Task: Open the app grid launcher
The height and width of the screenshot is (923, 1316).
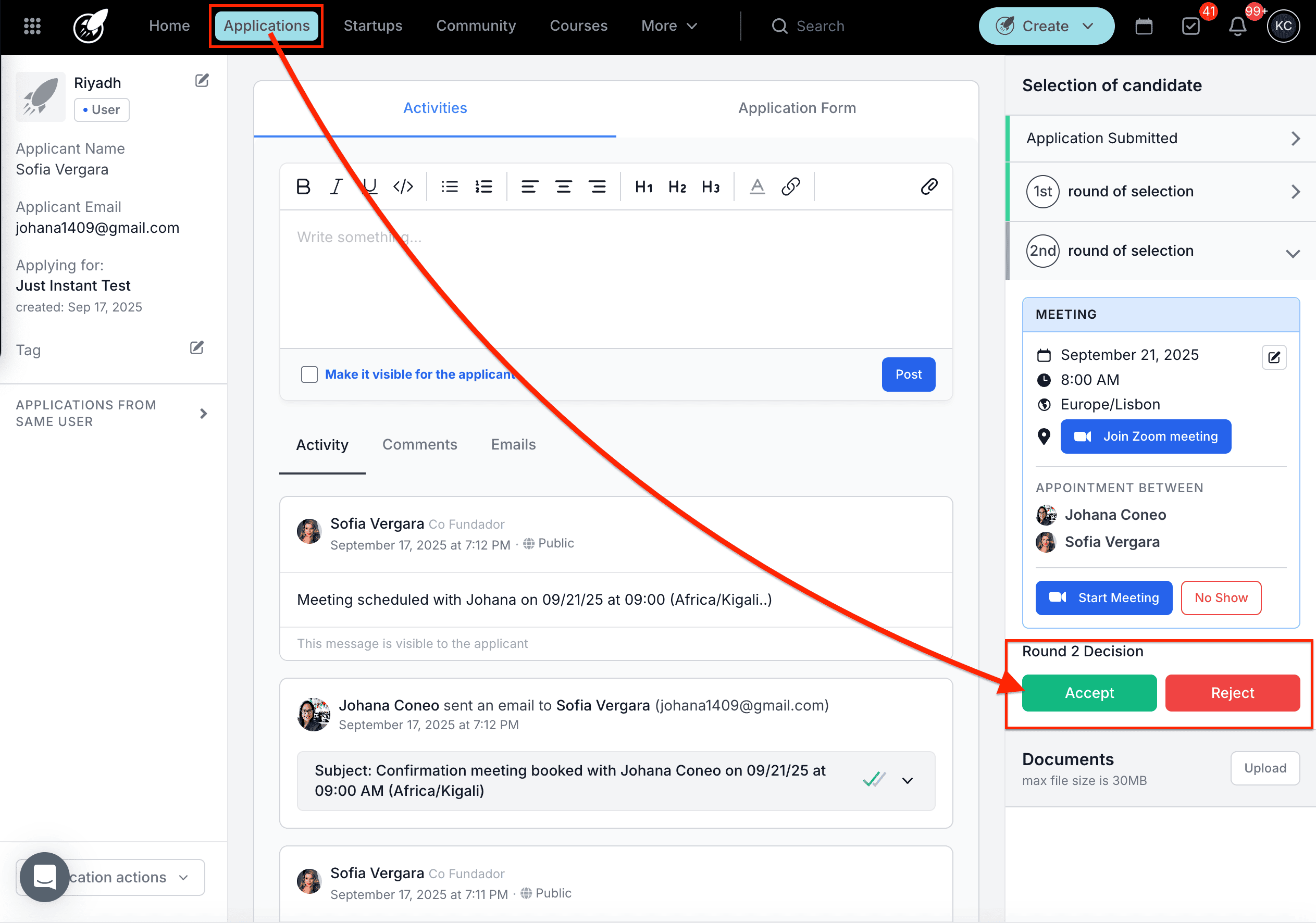Action: coord(32,27)
